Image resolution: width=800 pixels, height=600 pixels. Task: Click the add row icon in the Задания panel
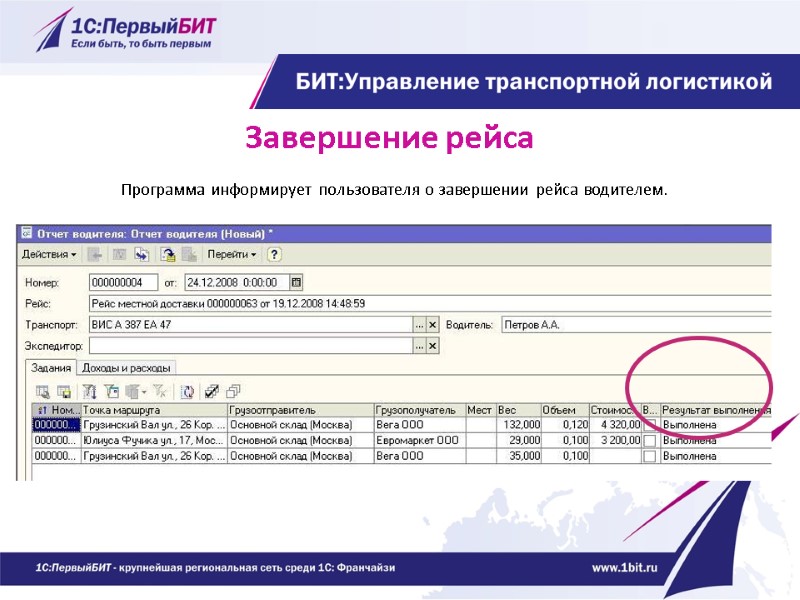point(42,391)
